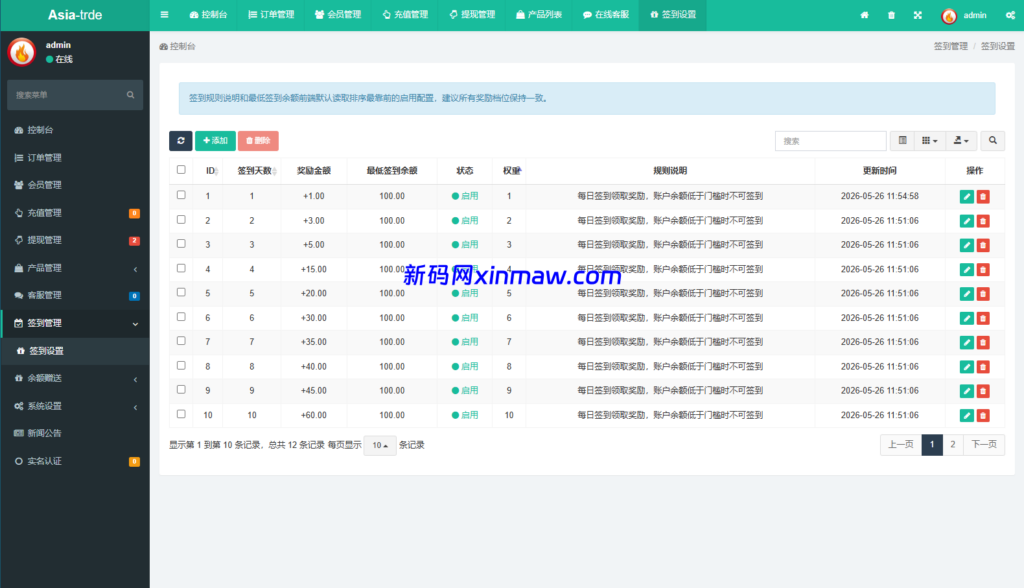
Task: Check the checkbox for row ID 3
Action: pos(181,244)
